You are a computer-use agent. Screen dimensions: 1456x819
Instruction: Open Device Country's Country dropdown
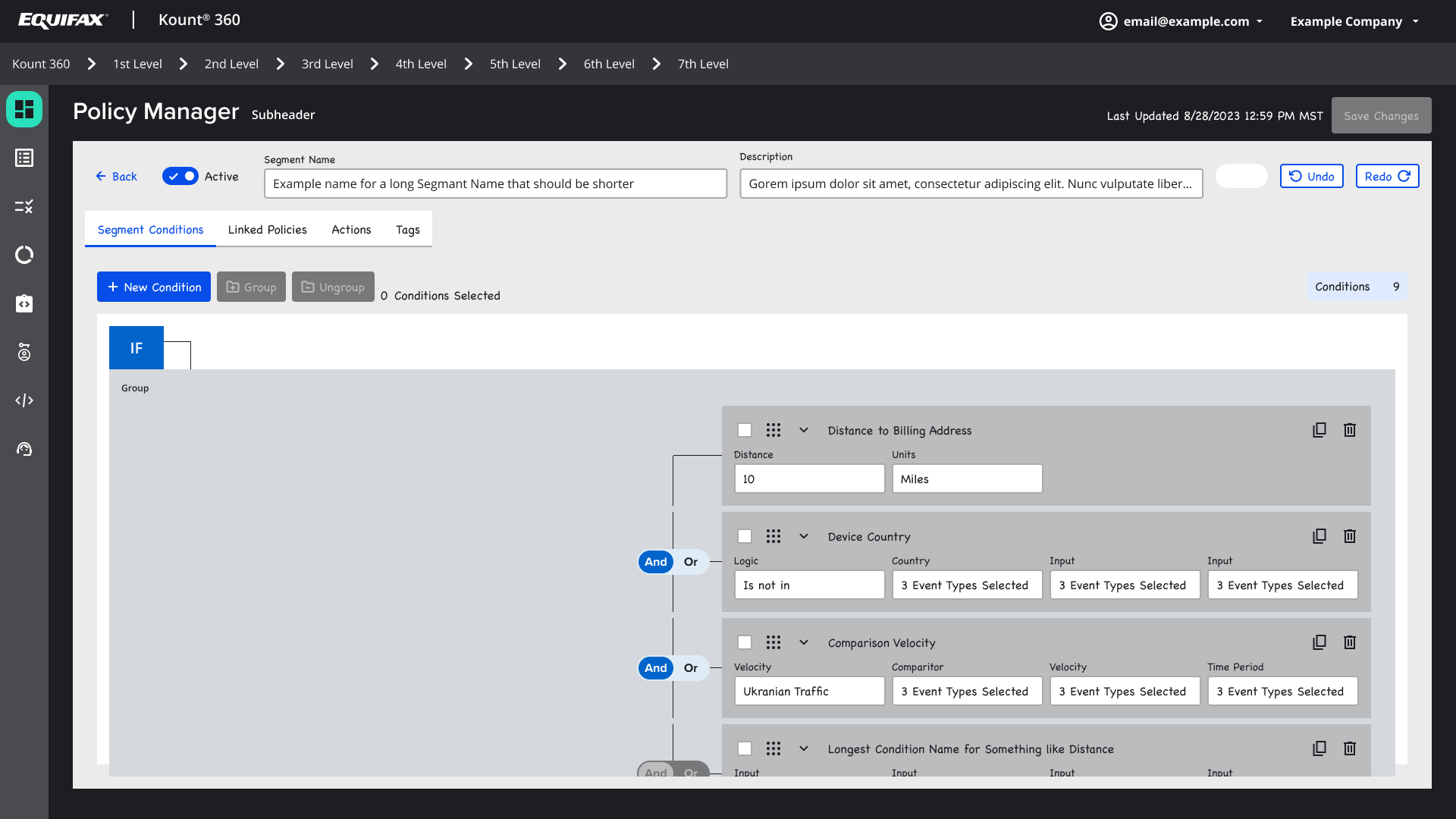967,585
